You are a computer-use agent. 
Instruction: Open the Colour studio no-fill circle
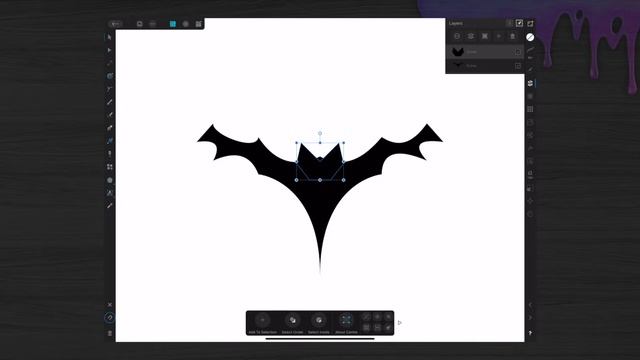click(x=530, y=37)
